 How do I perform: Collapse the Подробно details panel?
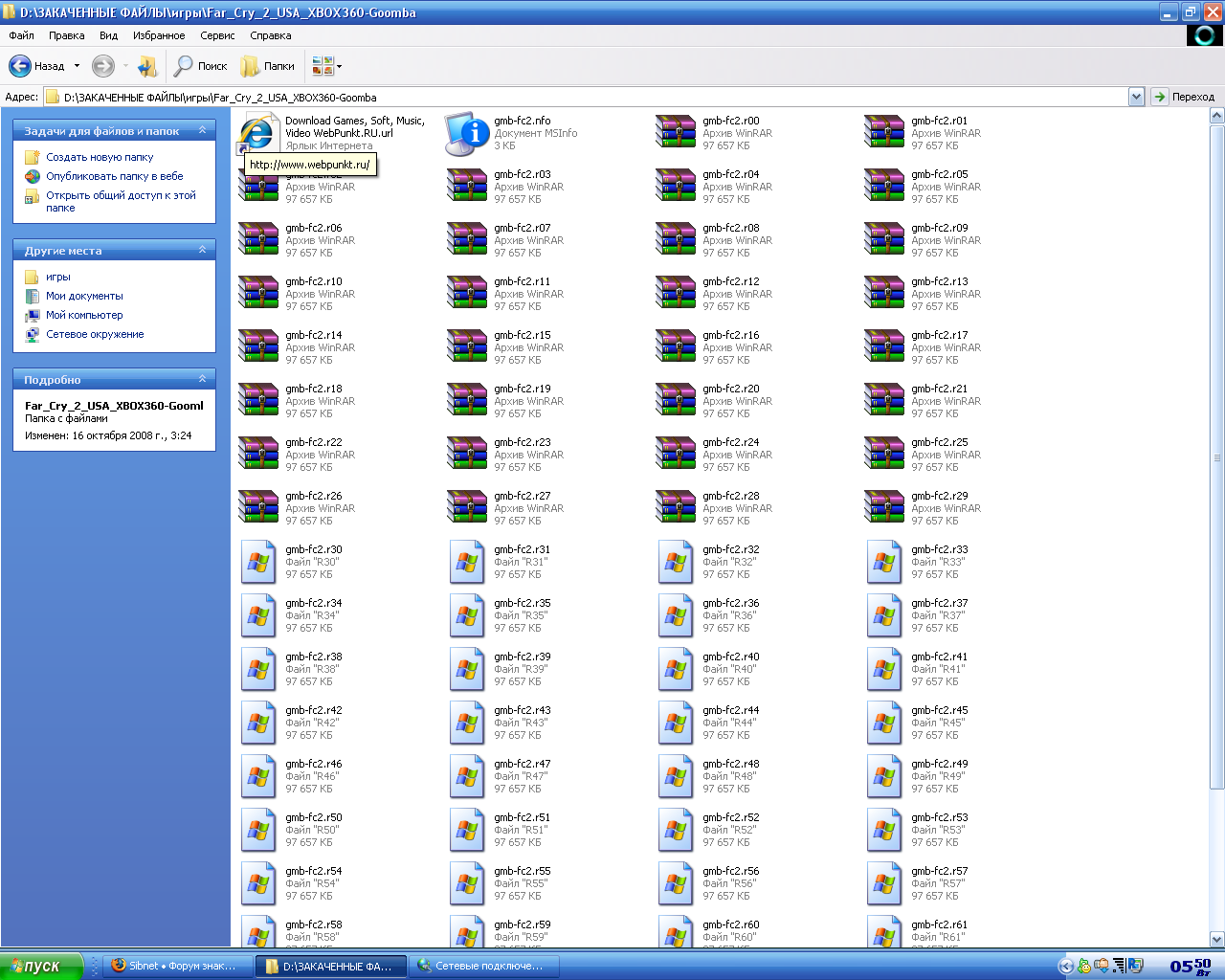[x=202, y=379]
